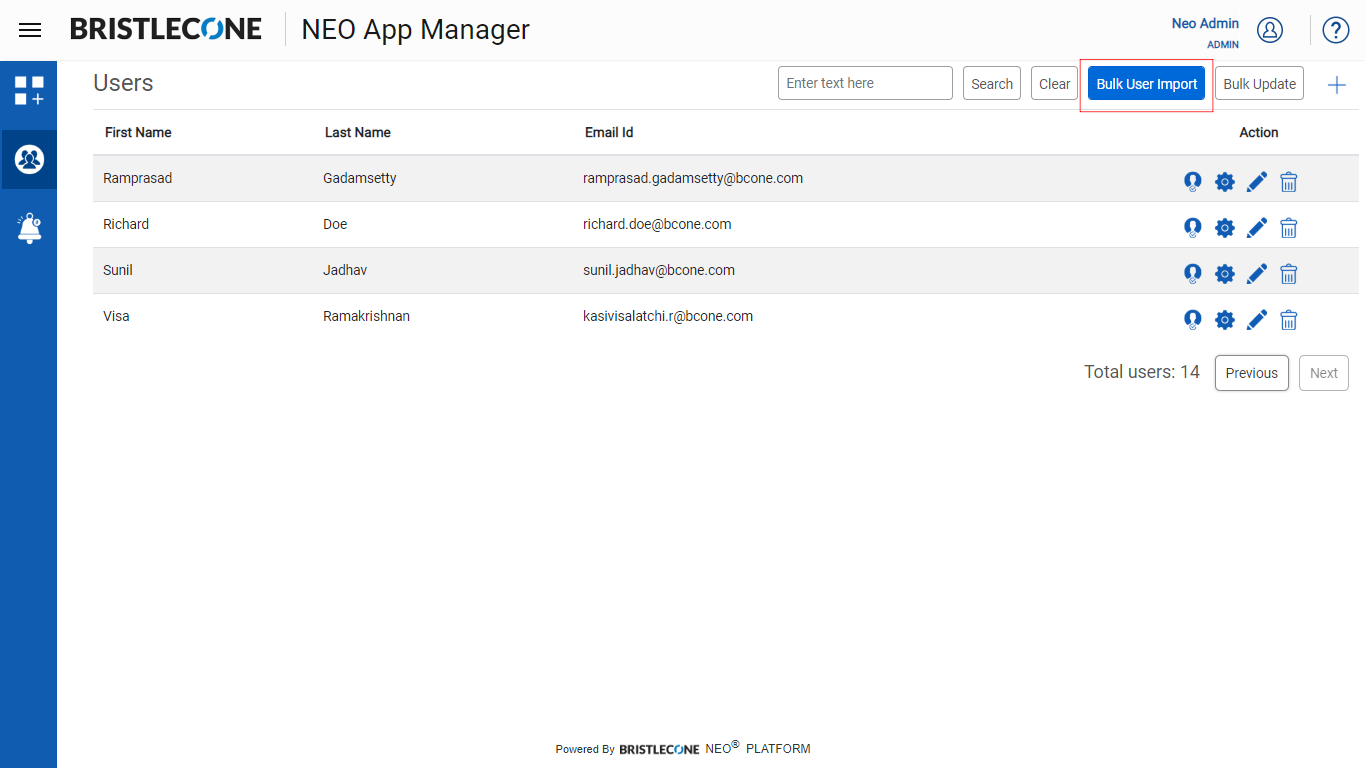
Task: Select the Sunil first name cell
Action: (118, 270)
